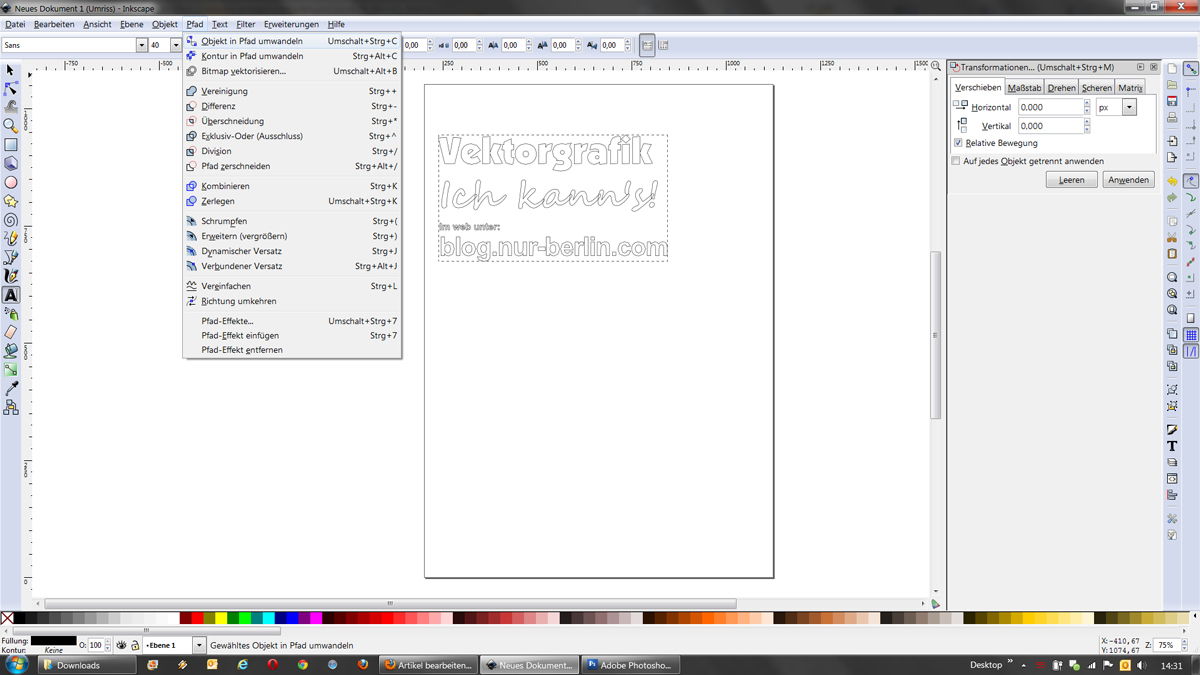Select the Selector arrow tool

pyautogui.click(x=11, y=70)
